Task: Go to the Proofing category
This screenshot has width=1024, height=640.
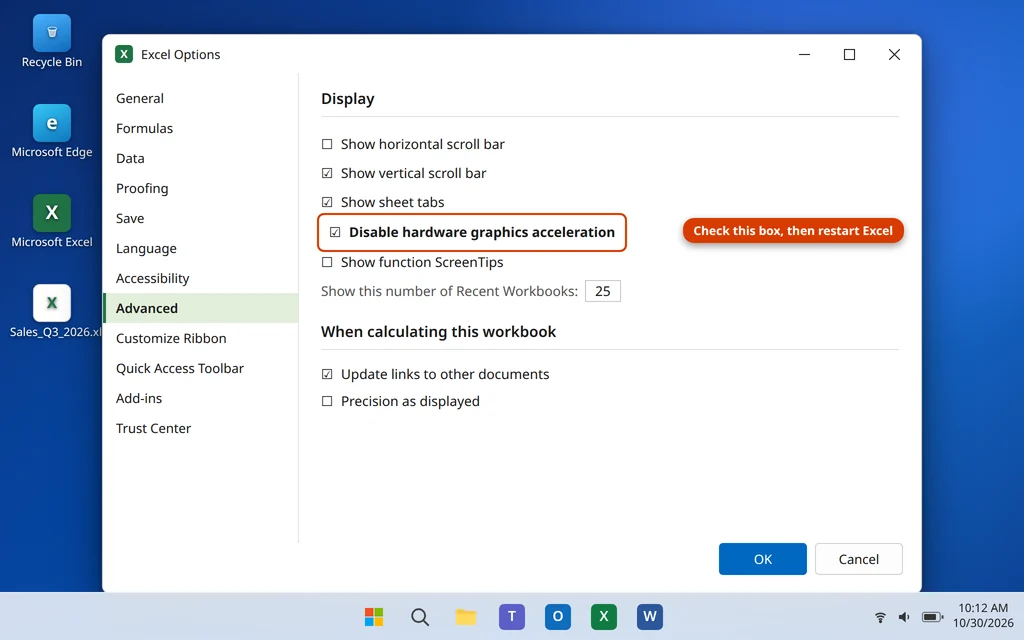Action: tap(200, 189)
